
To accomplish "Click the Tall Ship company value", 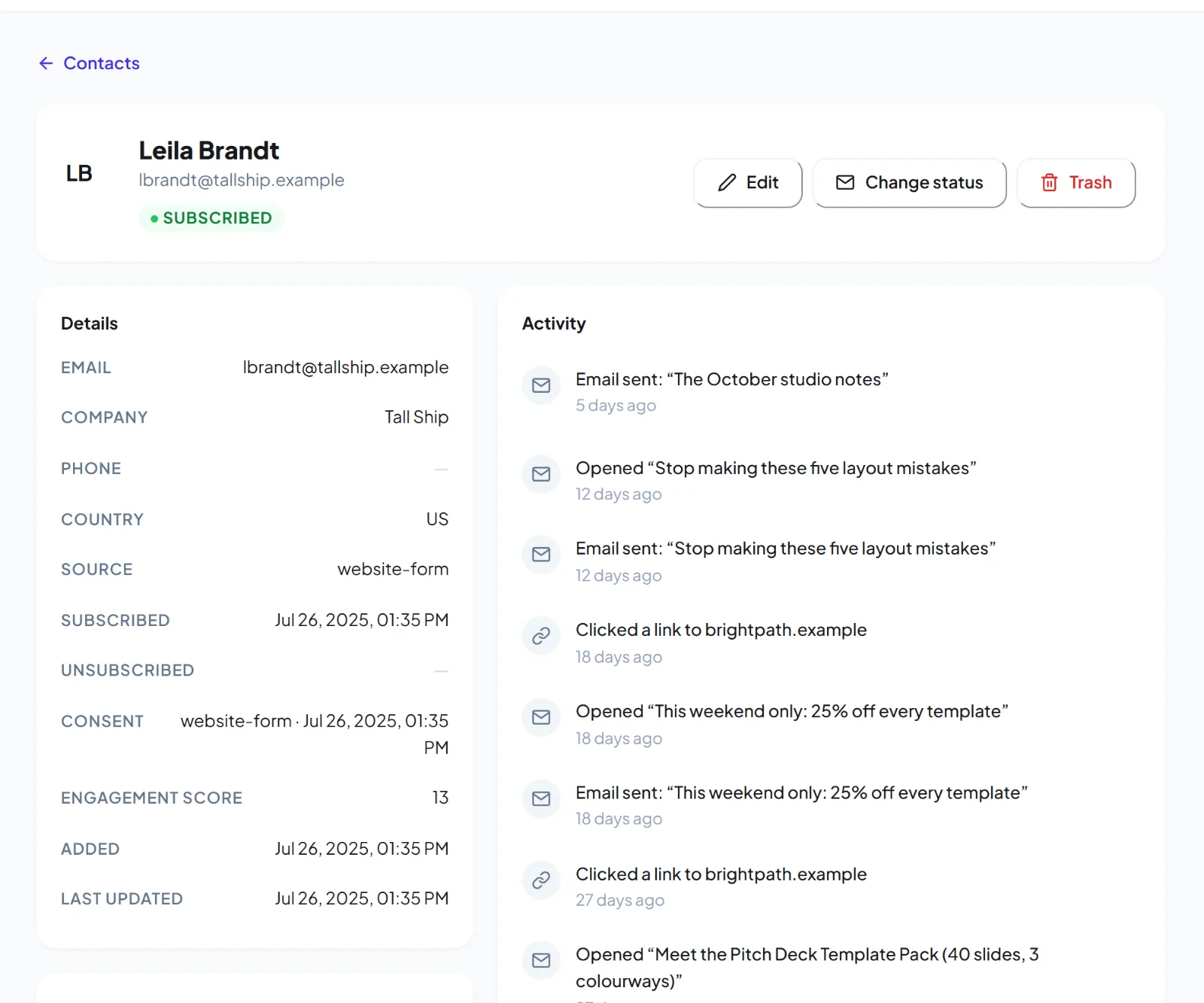I will pyautogui.click(x=416, y=417).
